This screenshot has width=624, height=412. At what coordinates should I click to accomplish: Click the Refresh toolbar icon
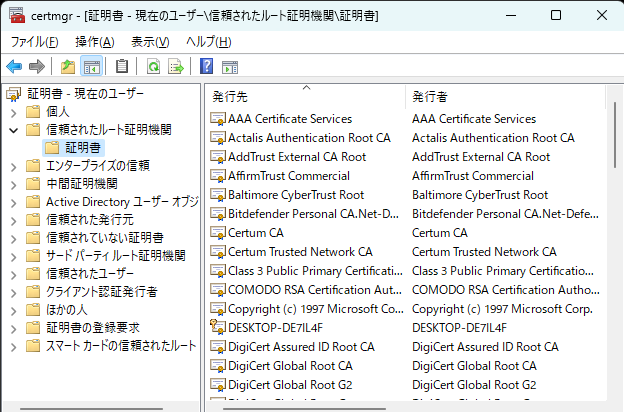coord(153,66)
